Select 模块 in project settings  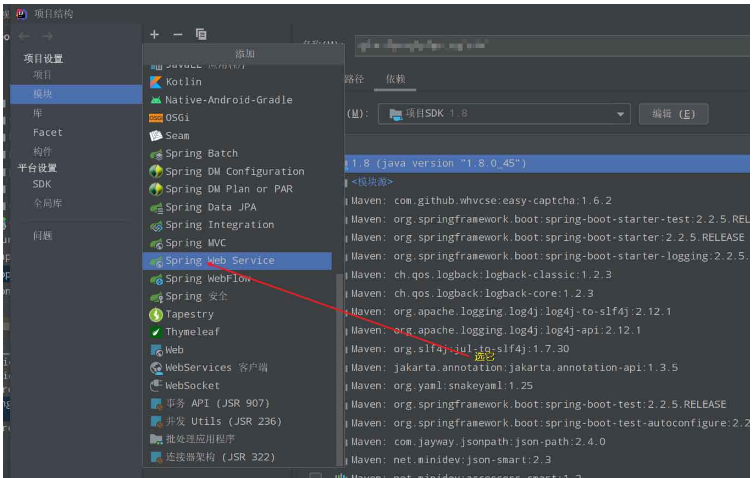point(76,94)
